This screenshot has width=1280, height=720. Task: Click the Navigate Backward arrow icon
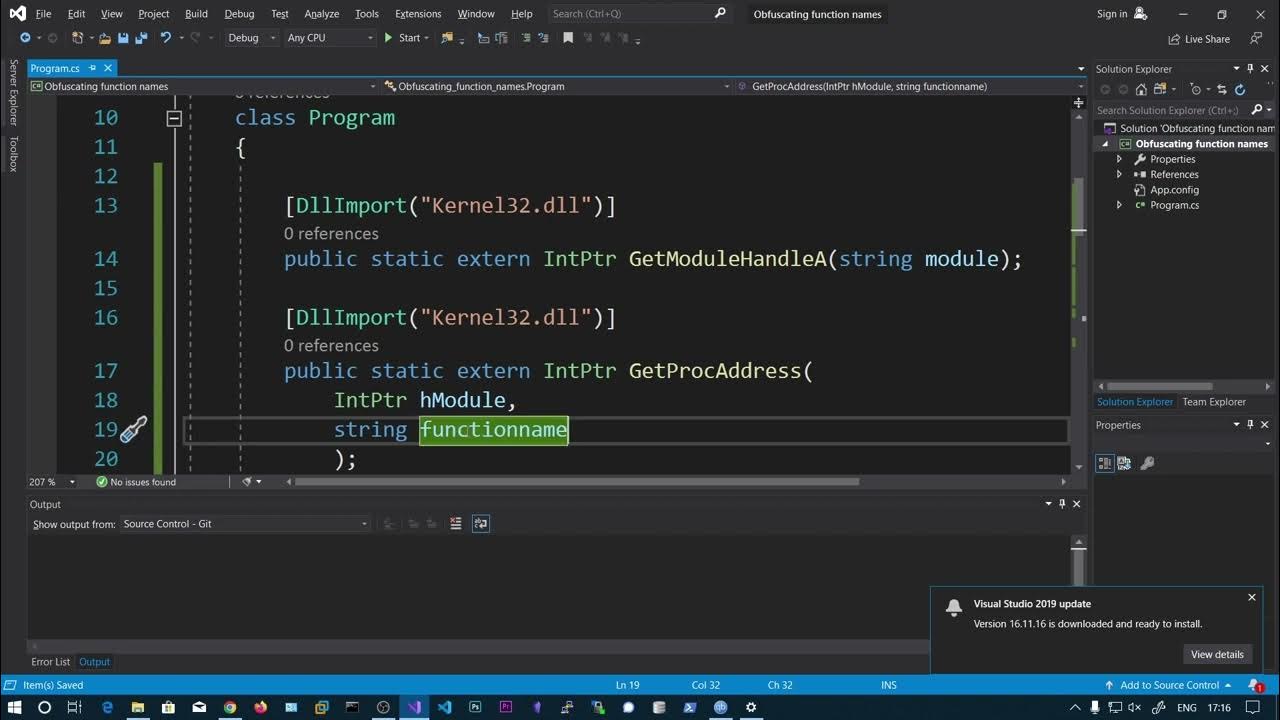coord(25,38)
